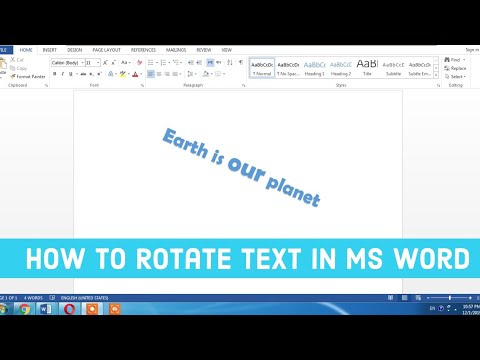
Task: Open the Select dropdown in Editing
Action: click(x=455, y=76)
